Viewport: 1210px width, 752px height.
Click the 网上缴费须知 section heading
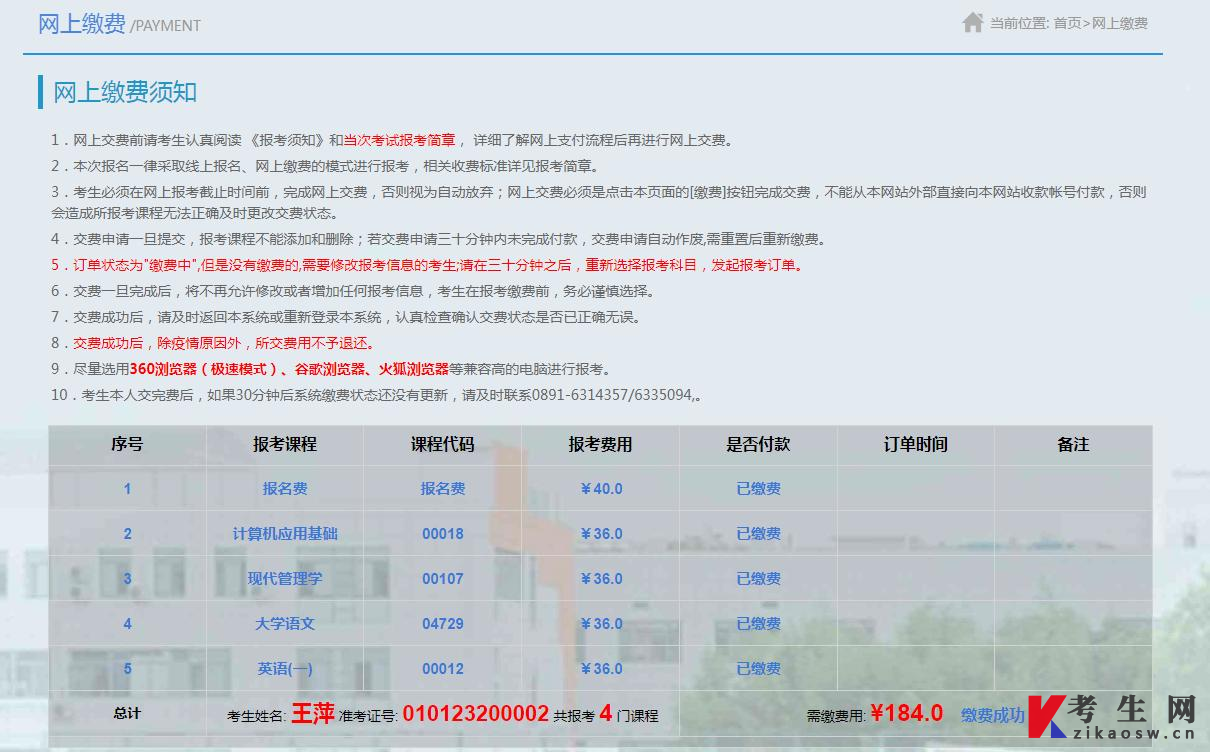pyautogui.click(x=125, y=92)
